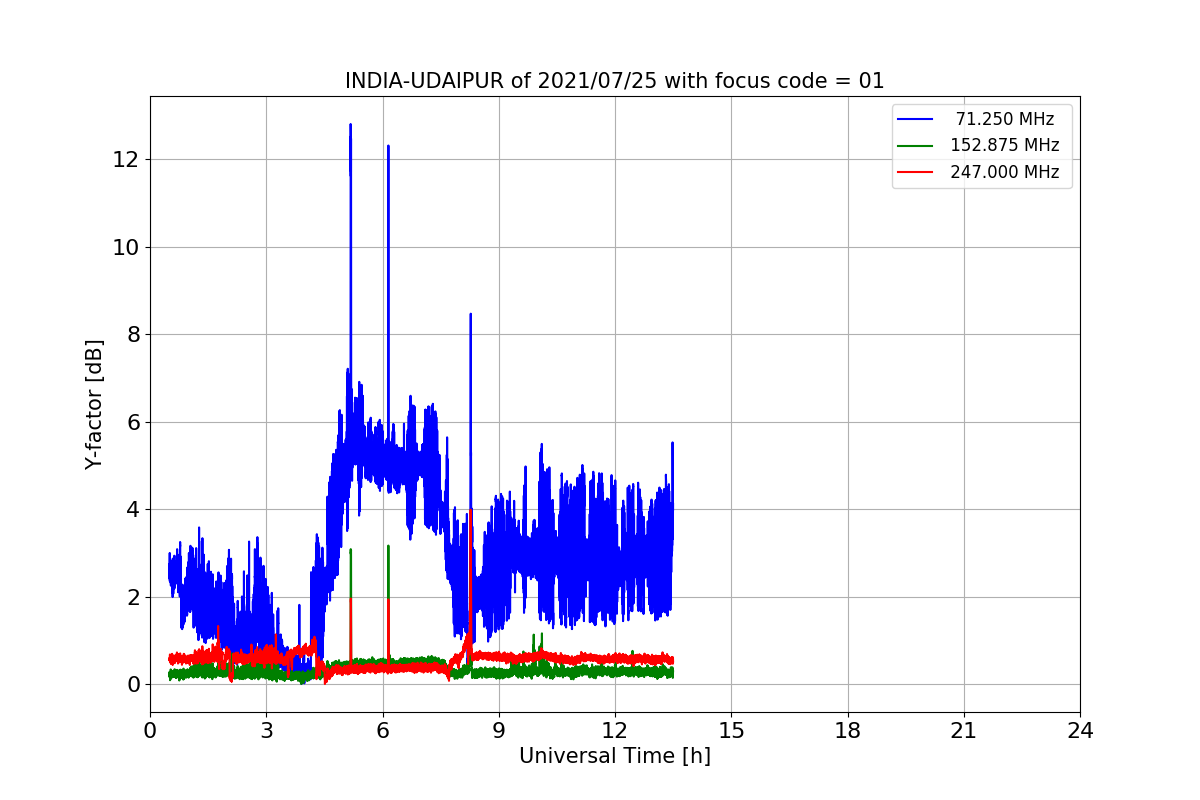Screen dimensions: 1200x800
Task: Click y-axis tick label 2
Action: pyautogui.click(x=133, y=597)
